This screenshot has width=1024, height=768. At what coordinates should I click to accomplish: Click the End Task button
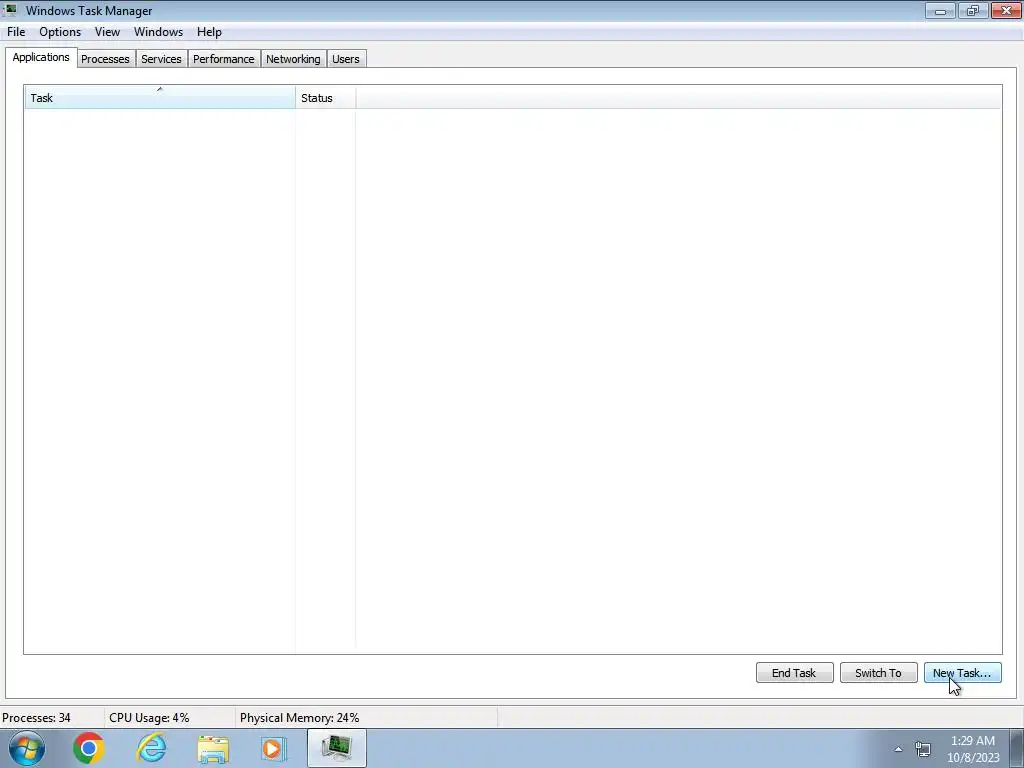[794, 673]
